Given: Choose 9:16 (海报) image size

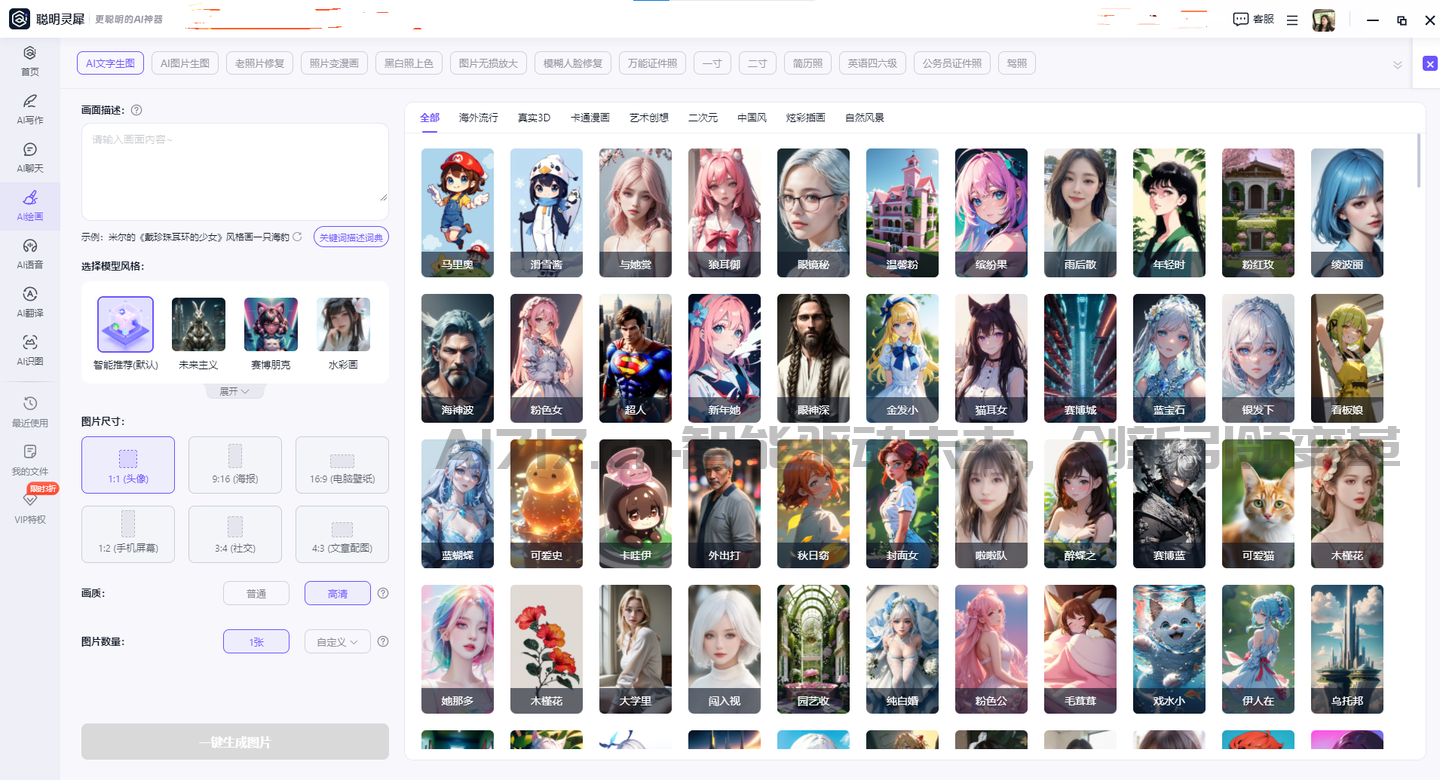Looking at the screenshot, I should [235, 465].
